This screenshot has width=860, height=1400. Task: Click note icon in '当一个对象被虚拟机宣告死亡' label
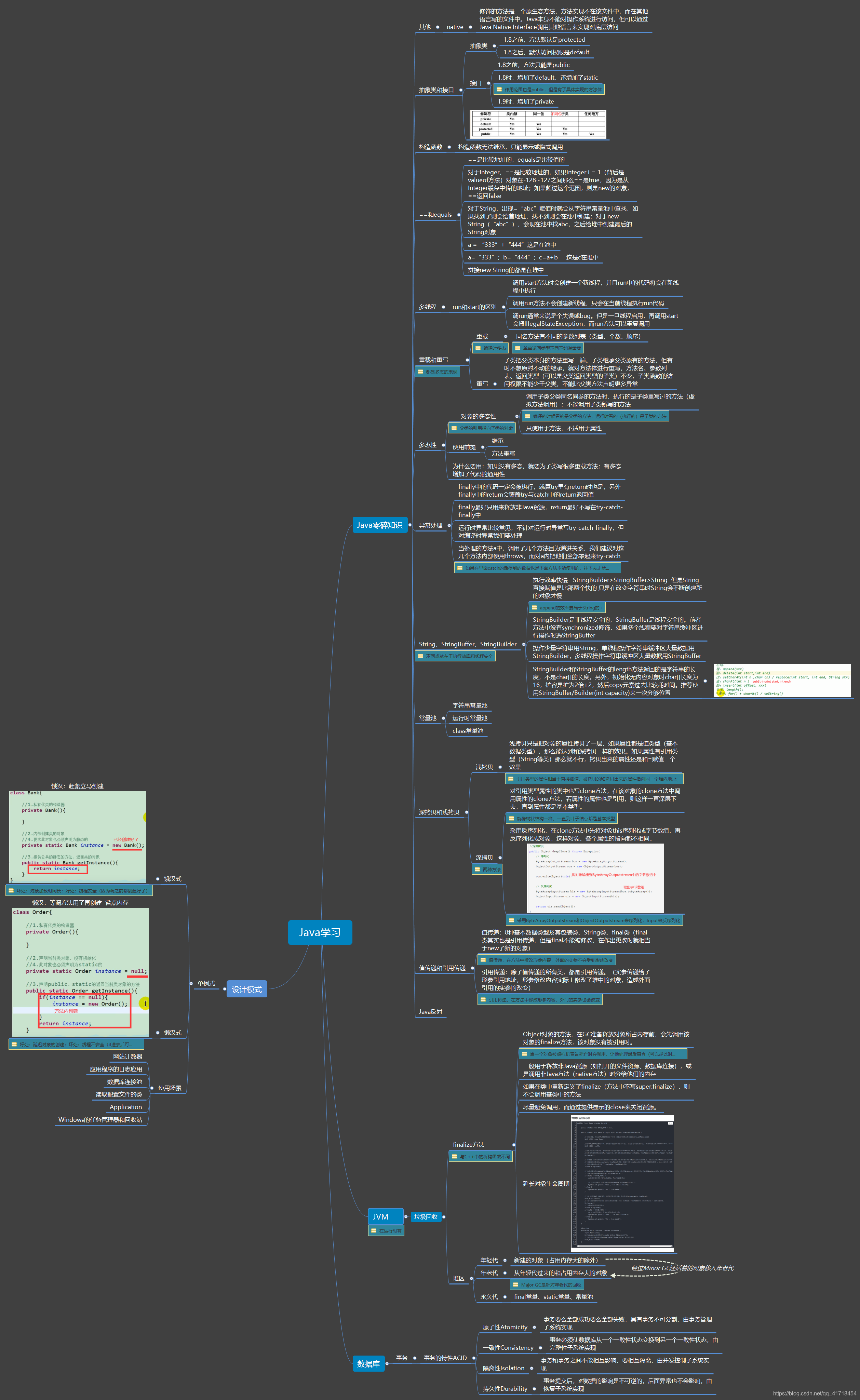coord(524,1054)
